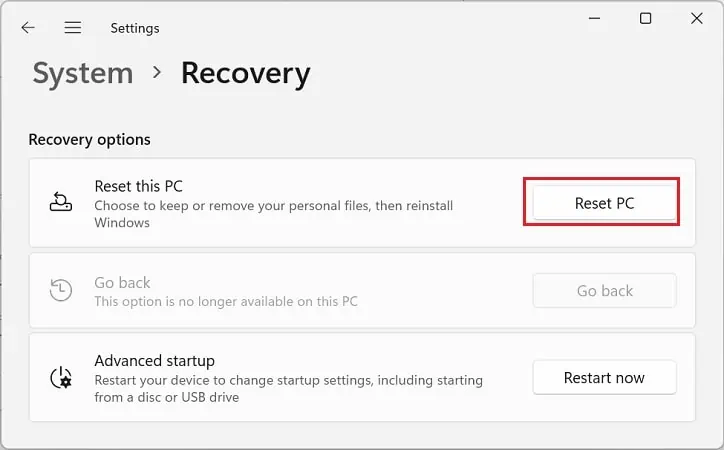Close the Settings window
The width and height of the screenshot is (724, 450).
coord(697,19)
